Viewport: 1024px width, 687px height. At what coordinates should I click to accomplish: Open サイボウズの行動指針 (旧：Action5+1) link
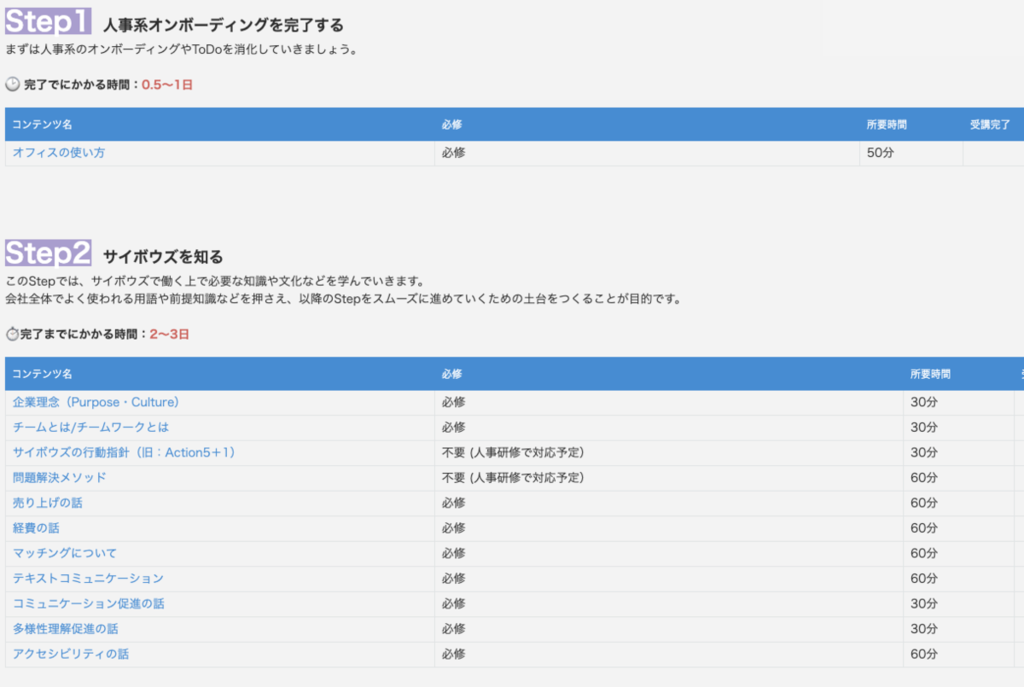point(123,453)
